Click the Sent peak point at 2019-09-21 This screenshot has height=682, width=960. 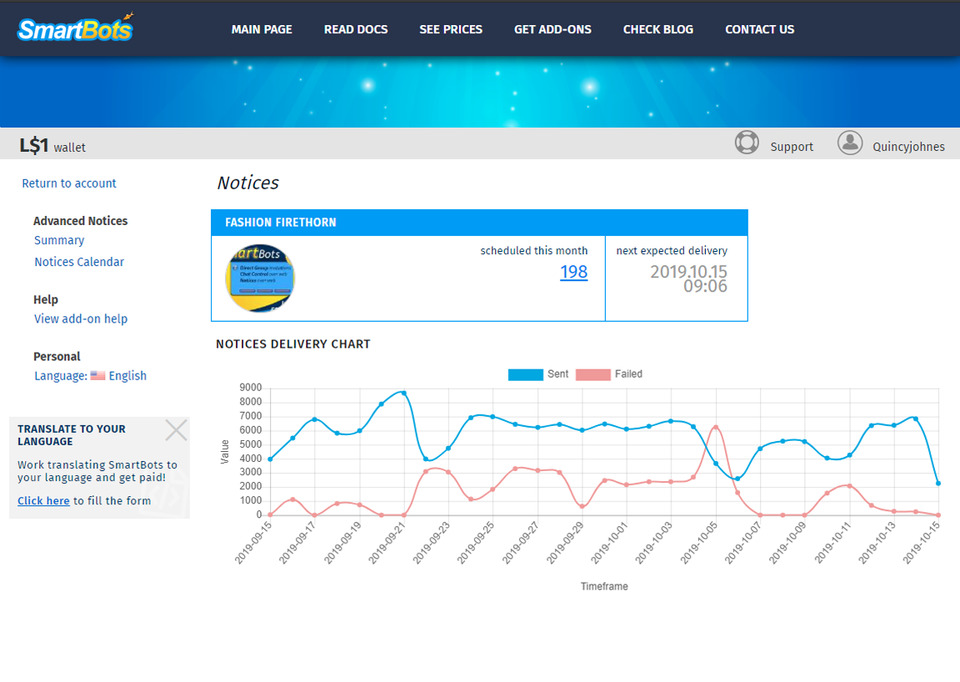403,393
